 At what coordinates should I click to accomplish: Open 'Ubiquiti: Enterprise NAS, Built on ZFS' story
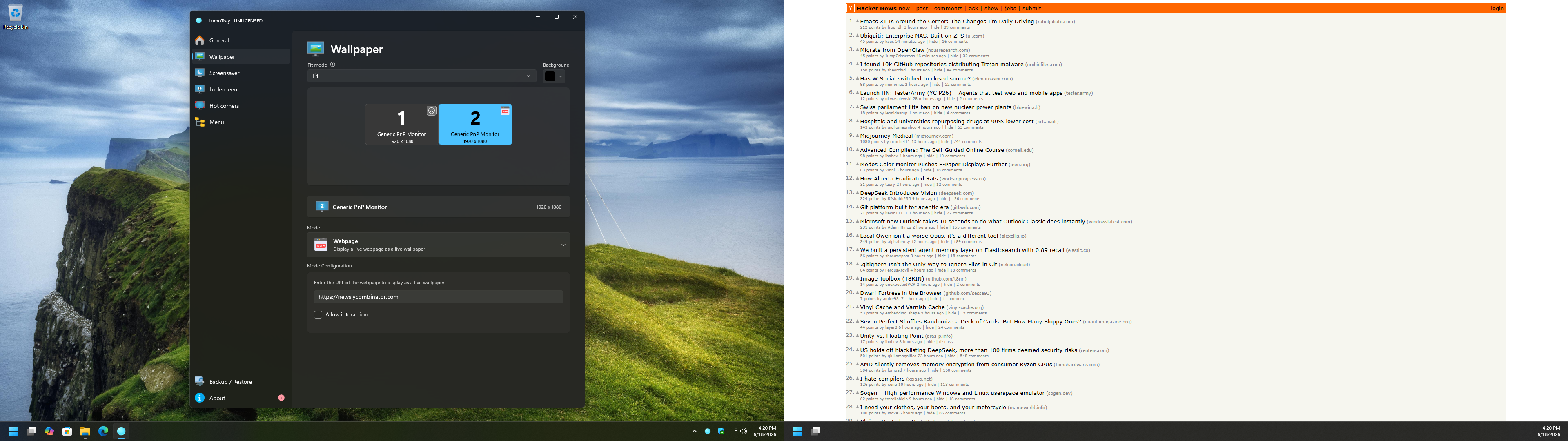(x=912, y=36)
